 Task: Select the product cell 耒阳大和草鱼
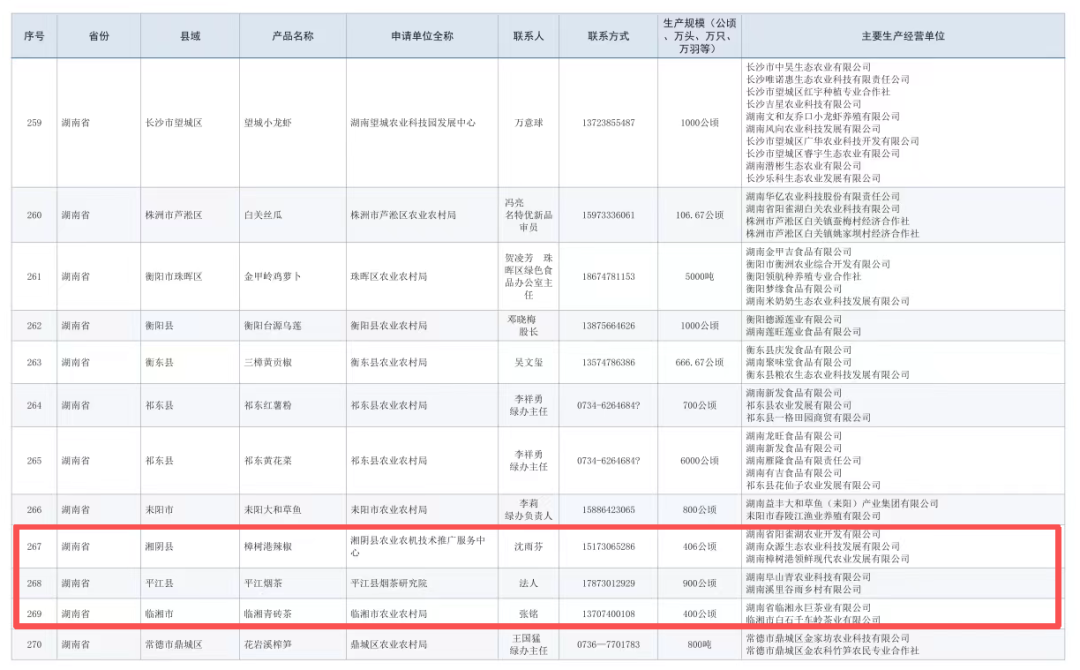tap(273, 510)
